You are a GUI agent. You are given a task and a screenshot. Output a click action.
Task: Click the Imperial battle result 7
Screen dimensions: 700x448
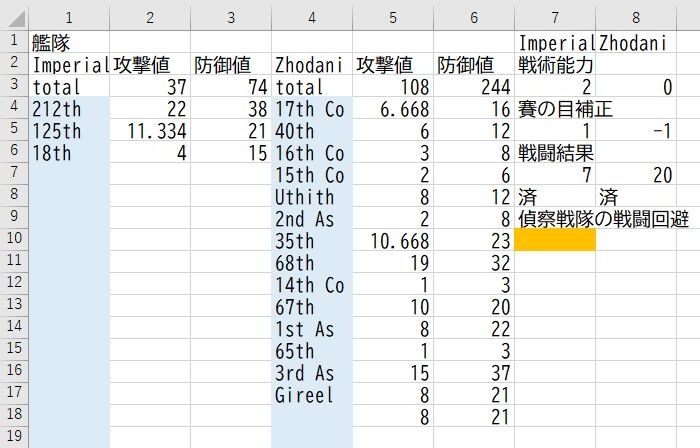[x=555, y=174]
